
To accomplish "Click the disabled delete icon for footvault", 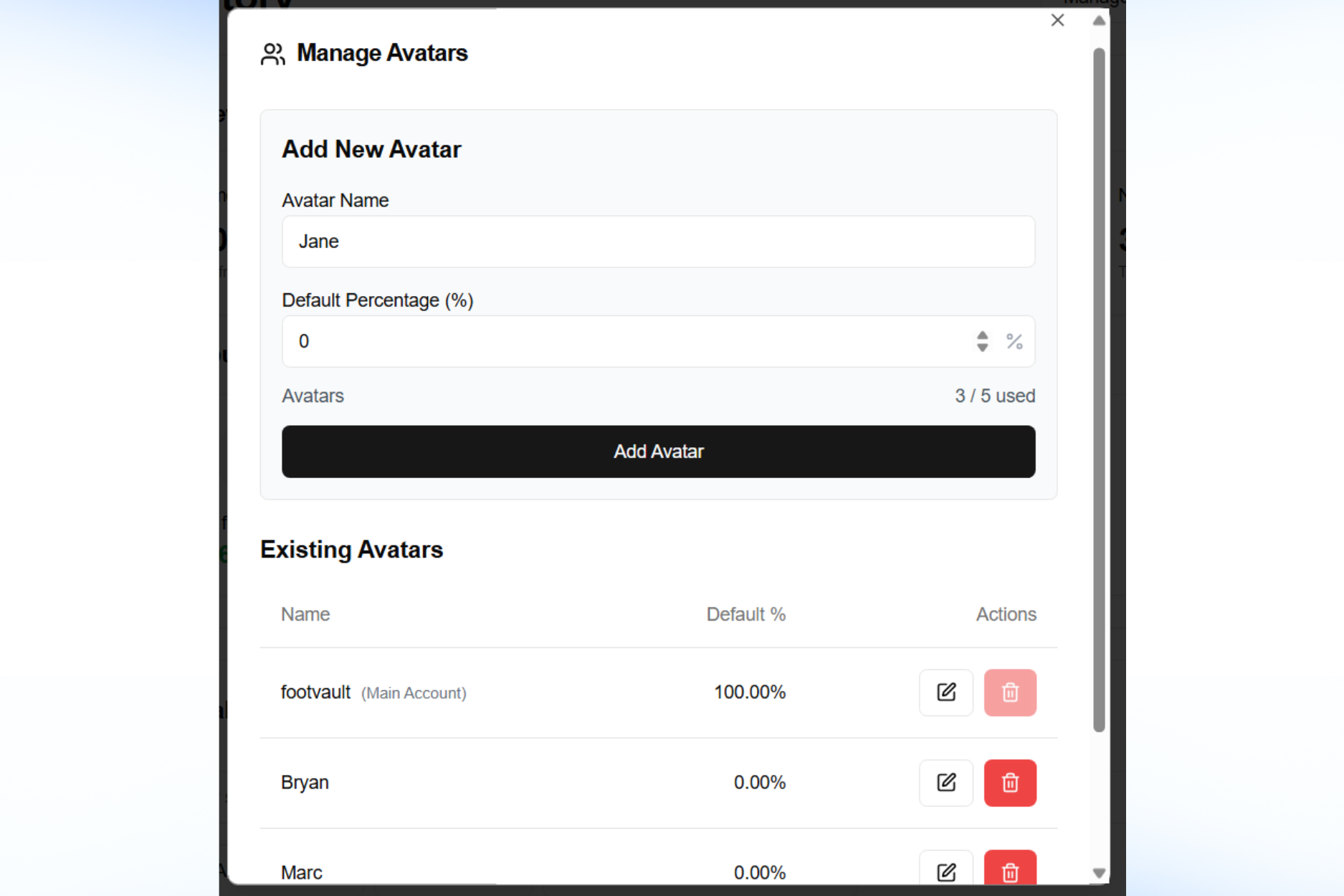I will point(1010,692).
